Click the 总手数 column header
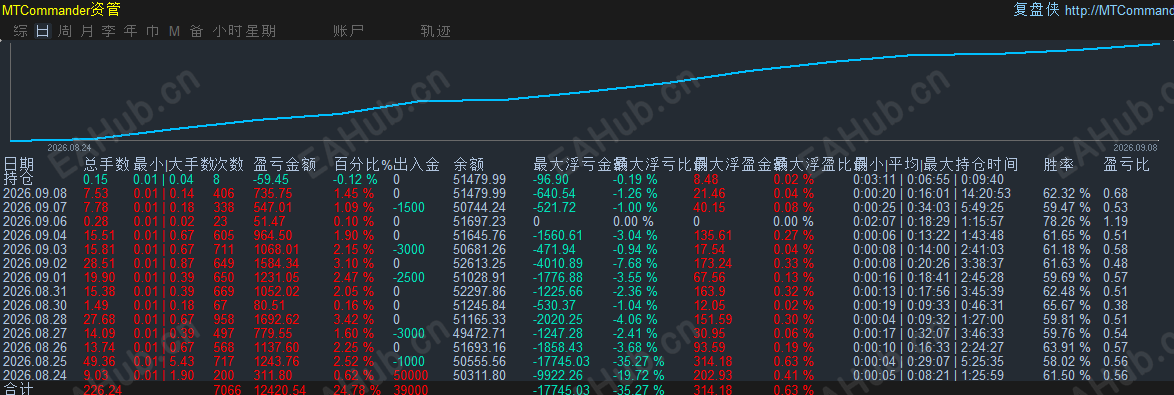 click(x=107, y=164)
